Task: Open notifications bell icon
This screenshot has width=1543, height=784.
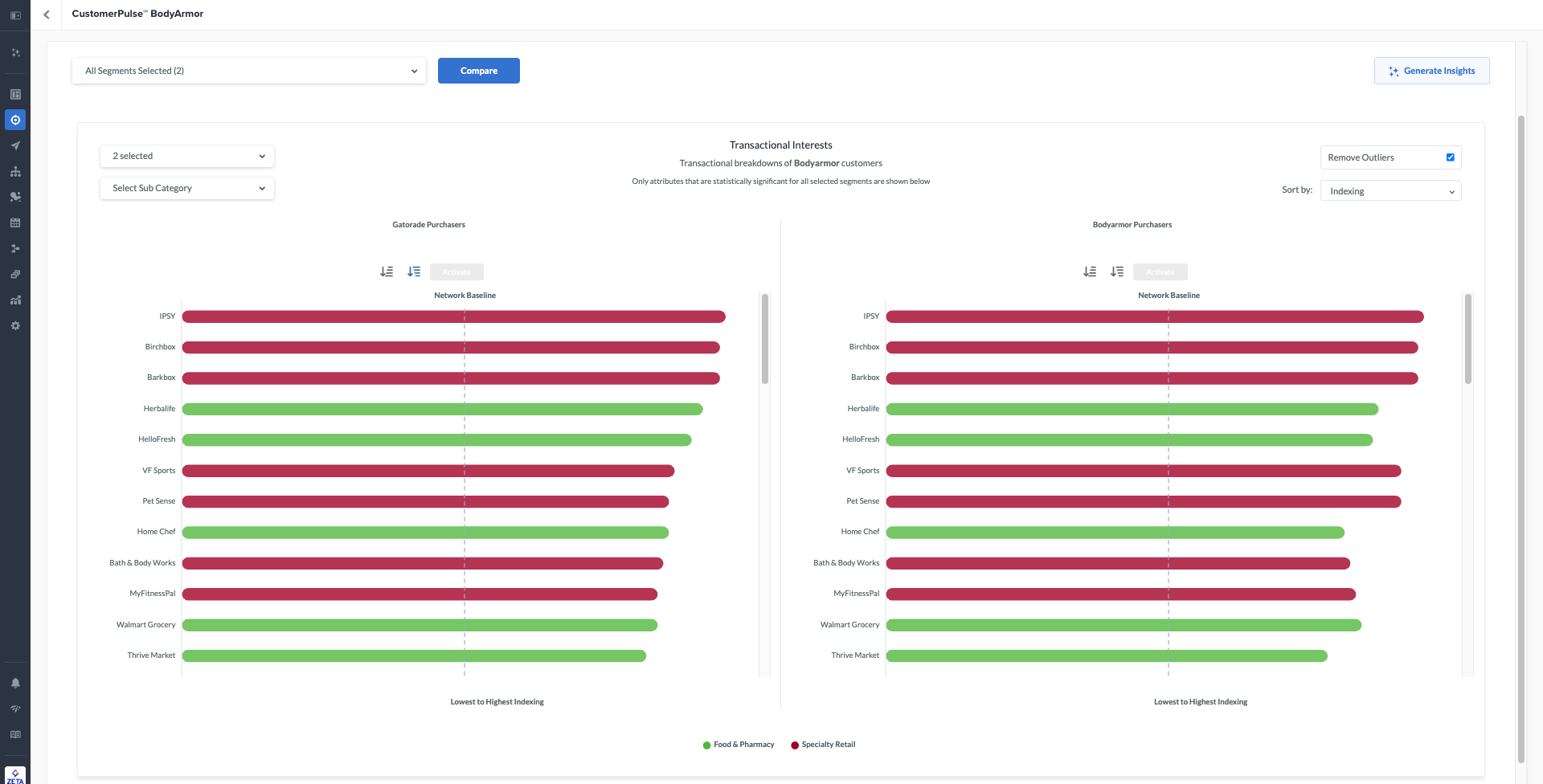Action: click(15, 683)
